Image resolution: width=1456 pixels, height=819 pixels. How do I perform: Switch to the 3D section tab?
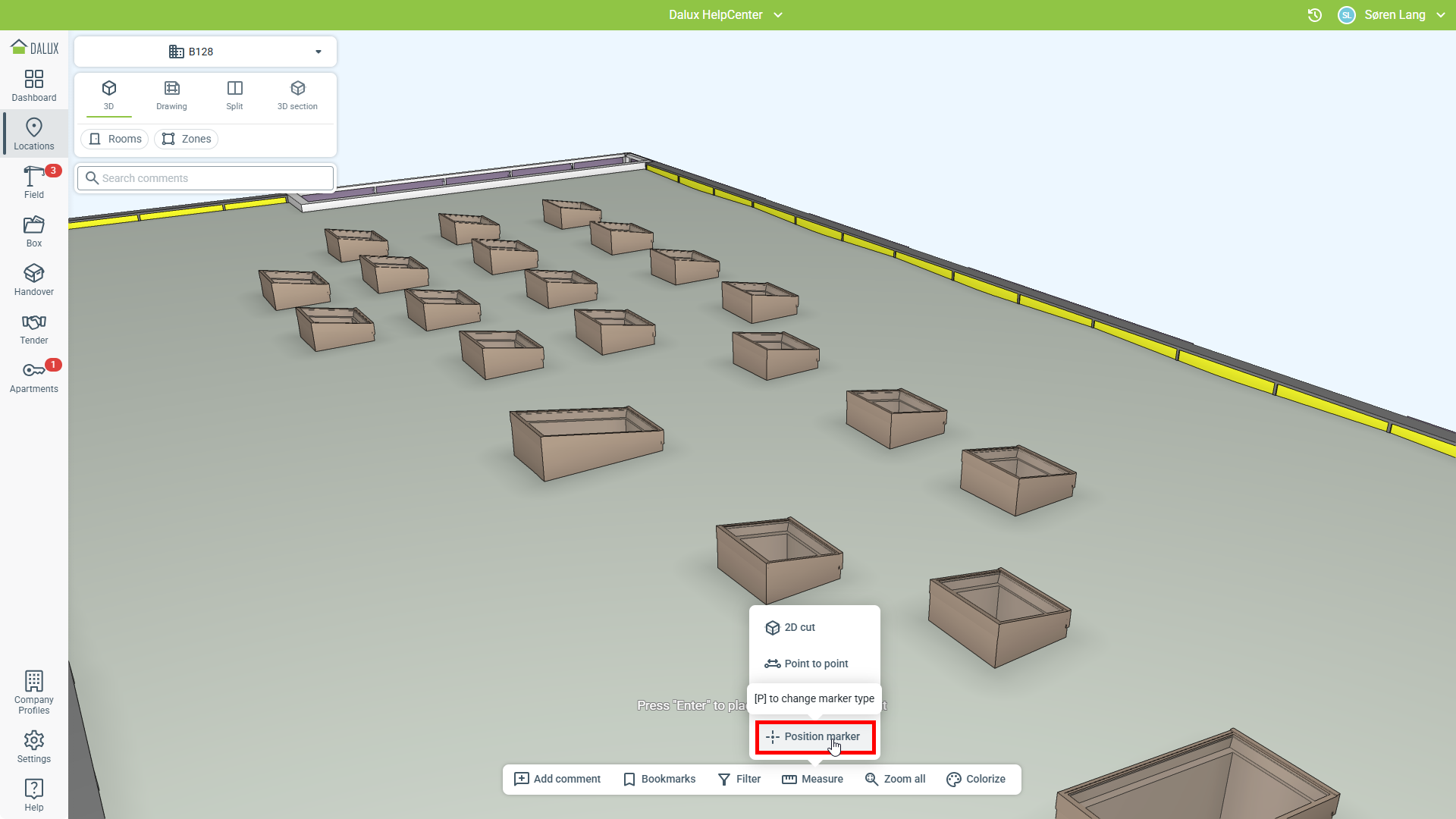(x=297, y=96)
